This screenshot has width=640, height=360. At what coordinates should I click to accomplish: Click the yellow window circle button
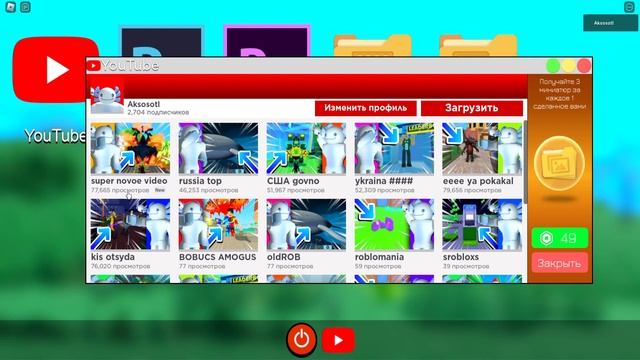pyautogui.click(x=569, y=65)
